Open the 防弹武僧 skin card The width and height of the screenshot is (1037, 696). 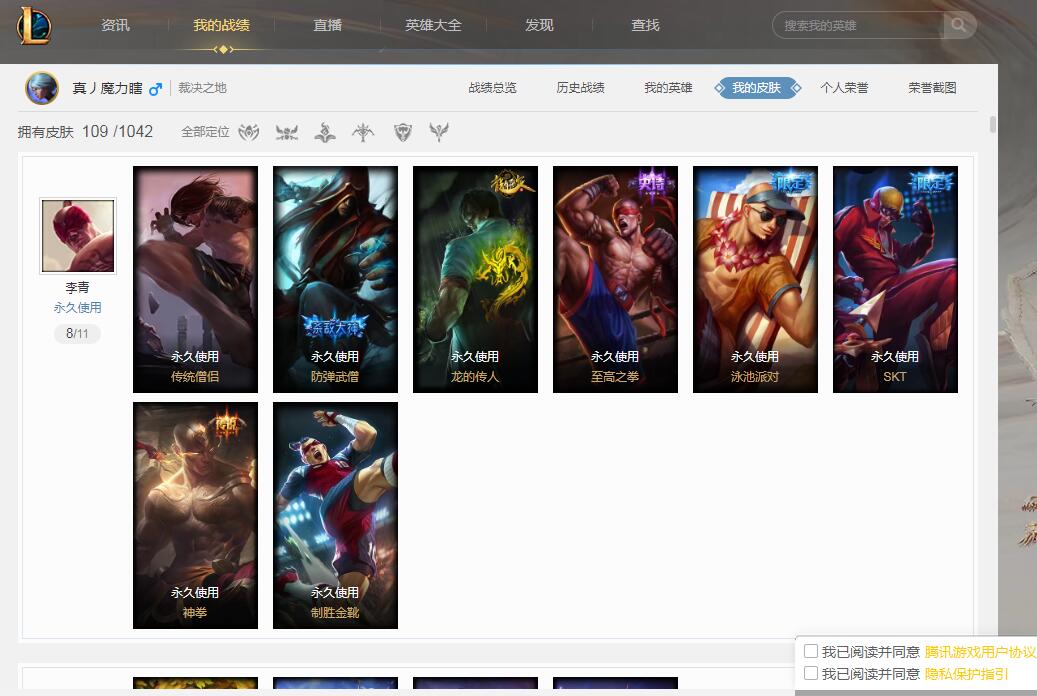pos(335,279)
